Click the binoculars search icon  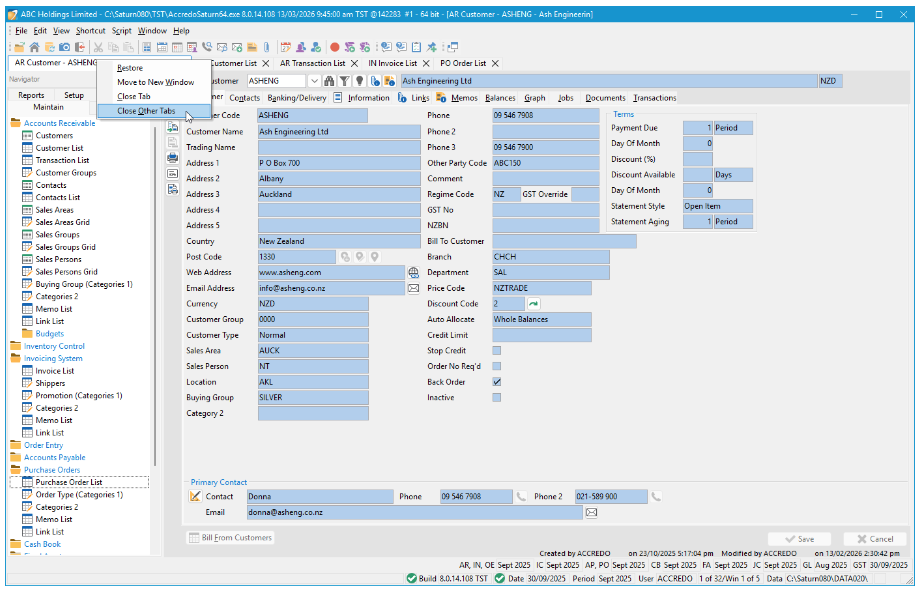(x=329, y=81)
